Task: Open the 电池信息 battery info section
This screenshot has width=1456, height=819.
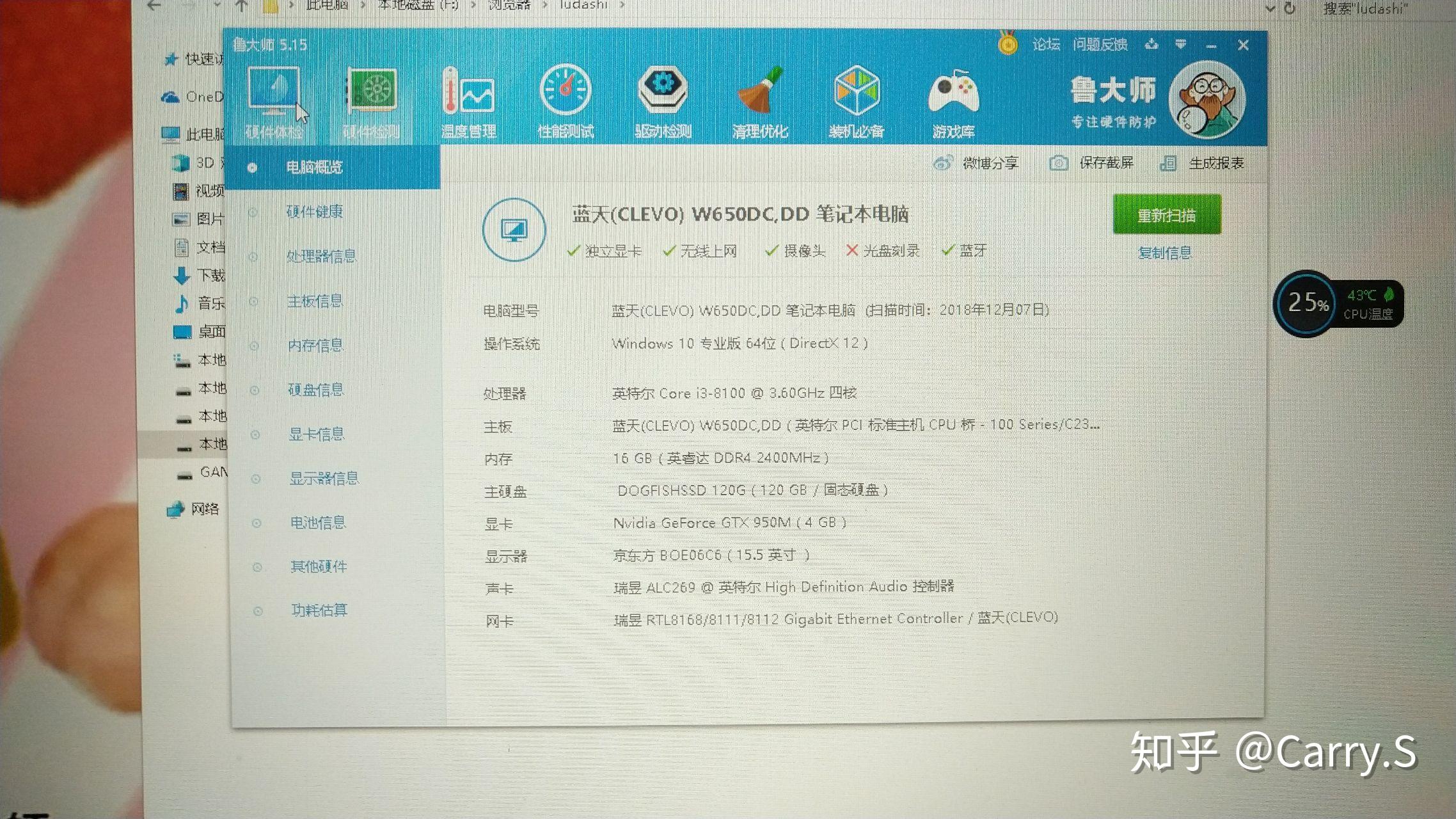Action: (319, 523)
